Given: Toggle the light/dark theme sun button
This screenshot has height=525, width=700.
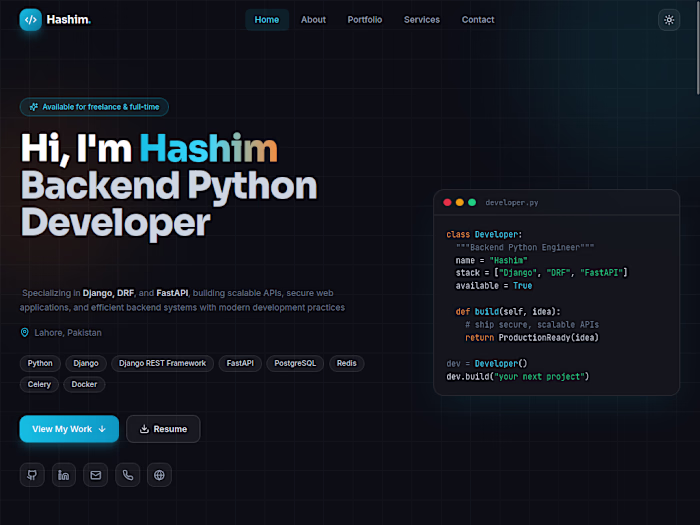Looking at the screenshot, I should tap(669, 20).
